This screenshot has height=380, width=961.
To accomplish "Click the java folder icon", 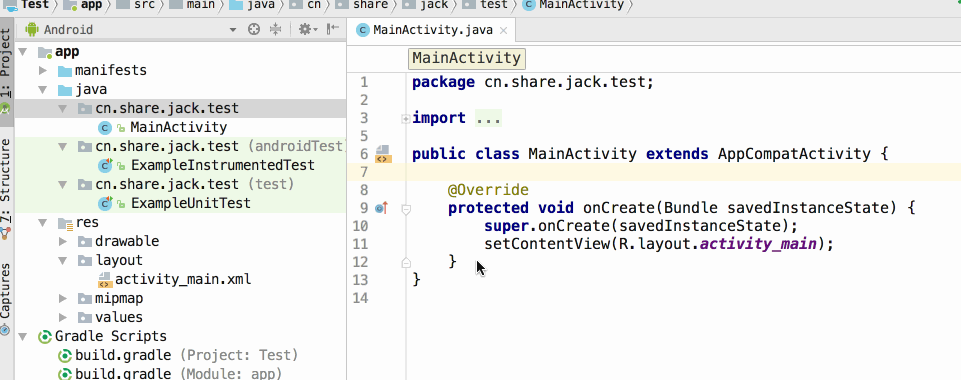I will click(x=65, y=90).
